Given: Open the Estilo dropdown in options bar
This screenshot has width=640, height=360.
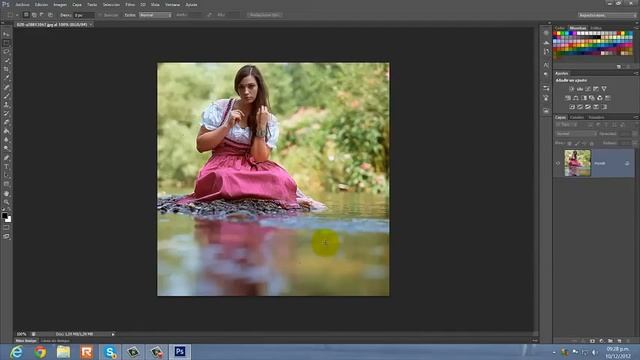Looking at the screenshot, I should [x=155, y=15].
